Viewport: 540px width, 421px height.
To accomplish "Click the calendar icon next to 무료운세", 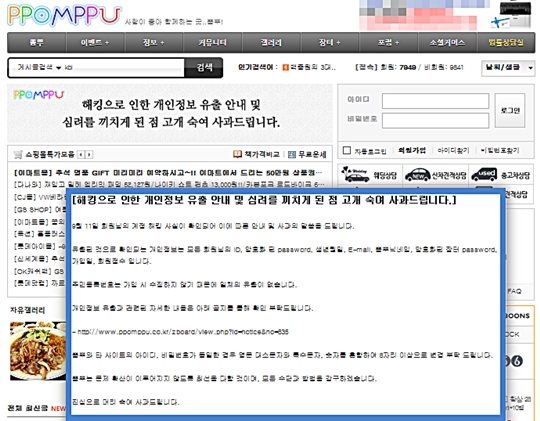I will (292, 154).
